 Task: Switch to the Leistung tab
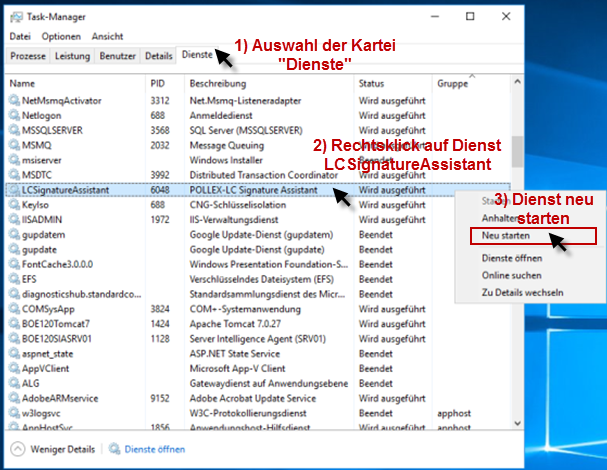coord(72,56)
